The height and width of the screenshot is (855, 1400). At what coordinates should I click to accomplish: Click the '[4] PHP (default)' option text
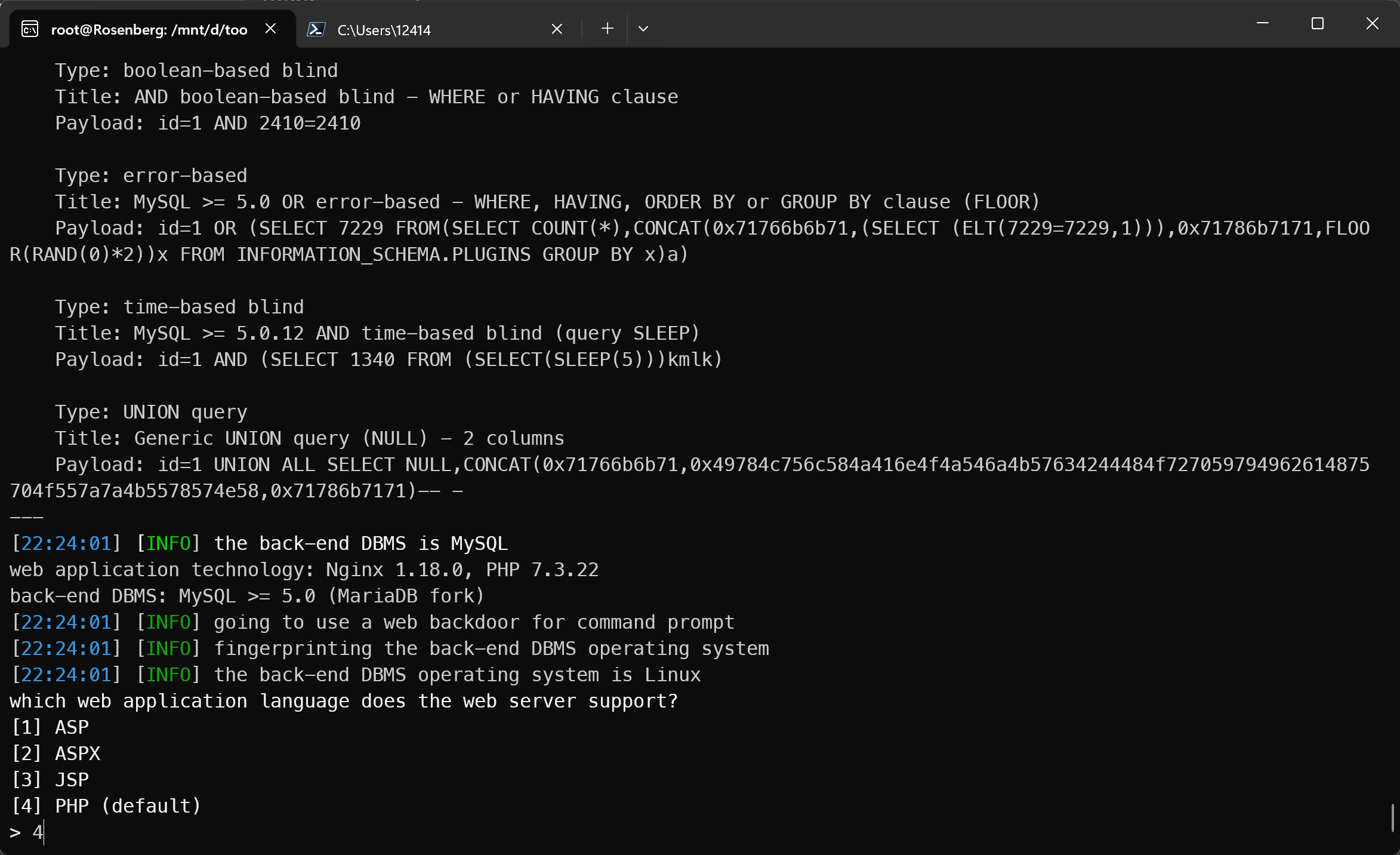106,805
